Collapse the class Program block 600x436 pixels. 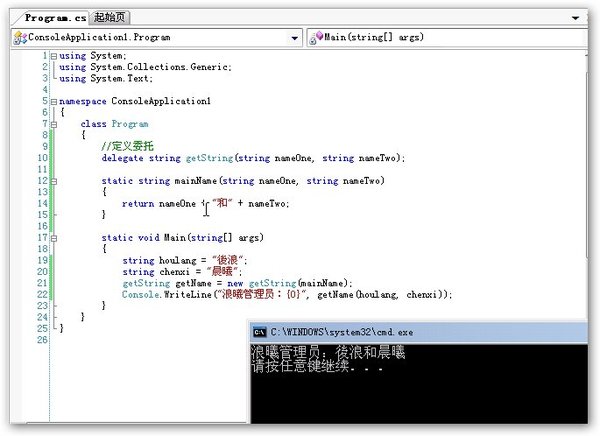click(53, 125)
